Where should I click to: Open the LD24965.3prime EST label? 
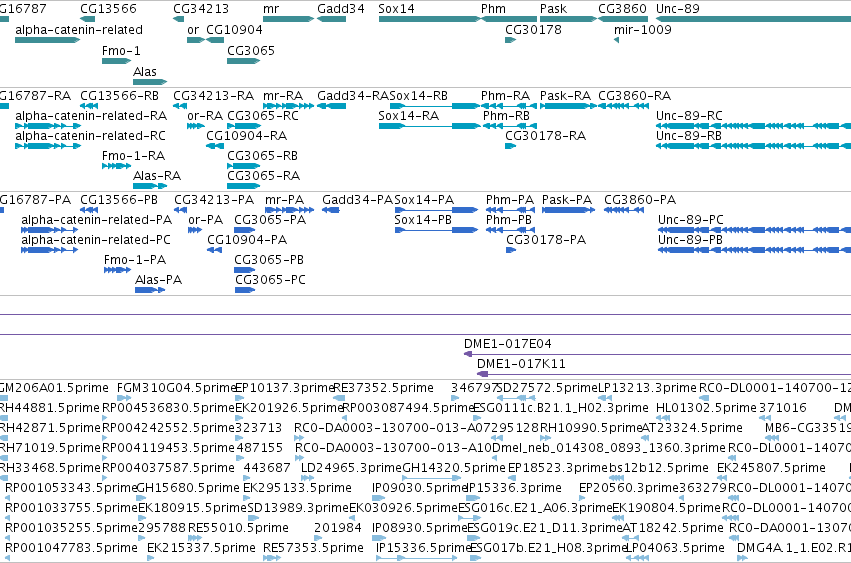click(x=351, y=468)
